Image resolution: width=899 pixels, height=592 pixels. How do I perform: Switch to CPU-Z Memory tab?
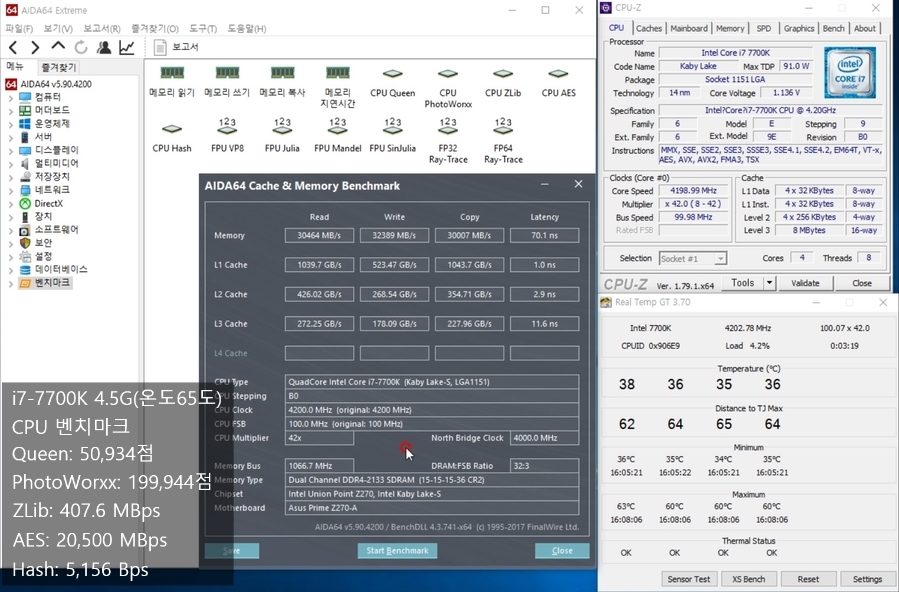730,29
